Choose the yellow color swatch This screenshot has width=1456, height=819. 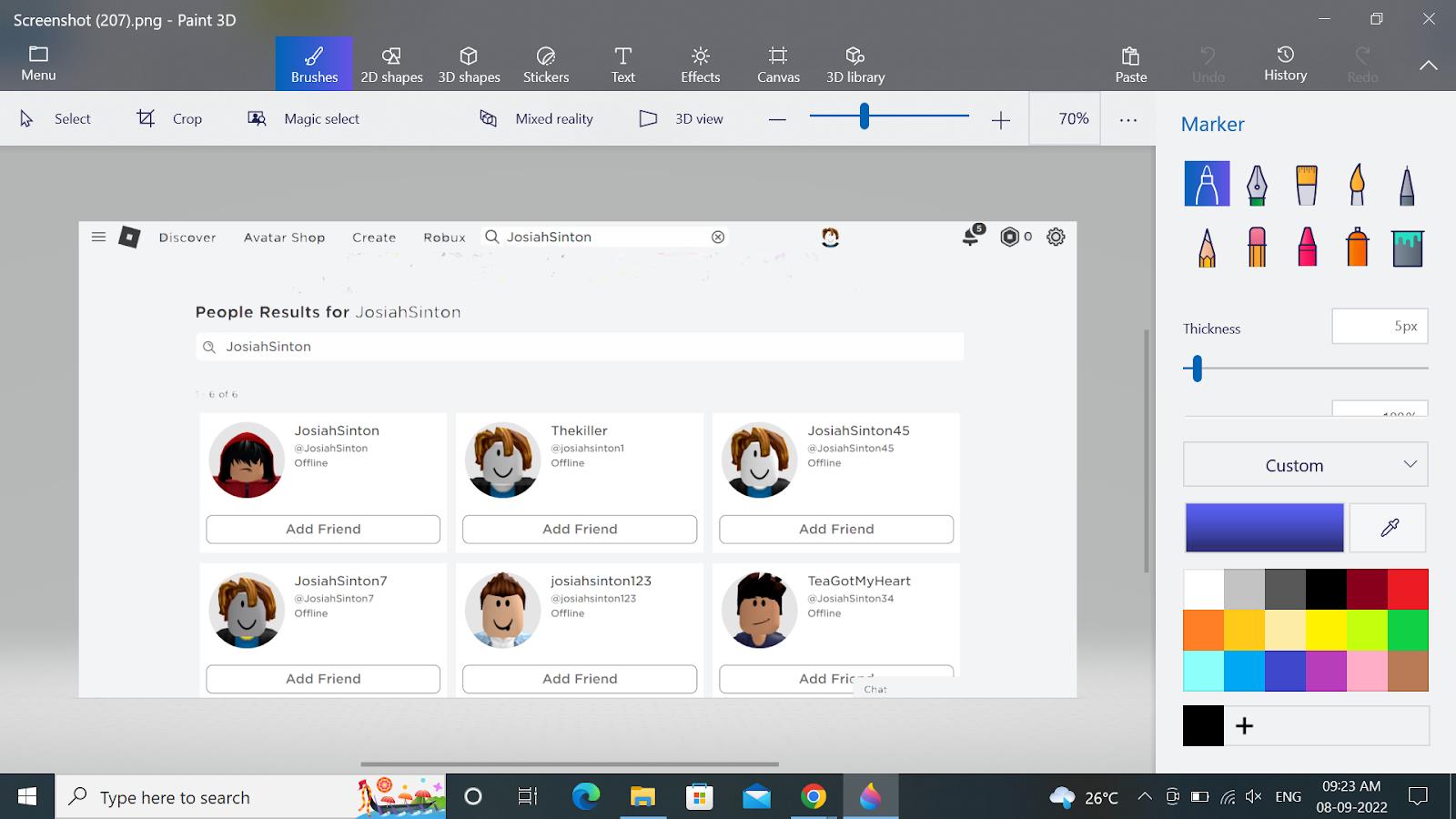1326,630
